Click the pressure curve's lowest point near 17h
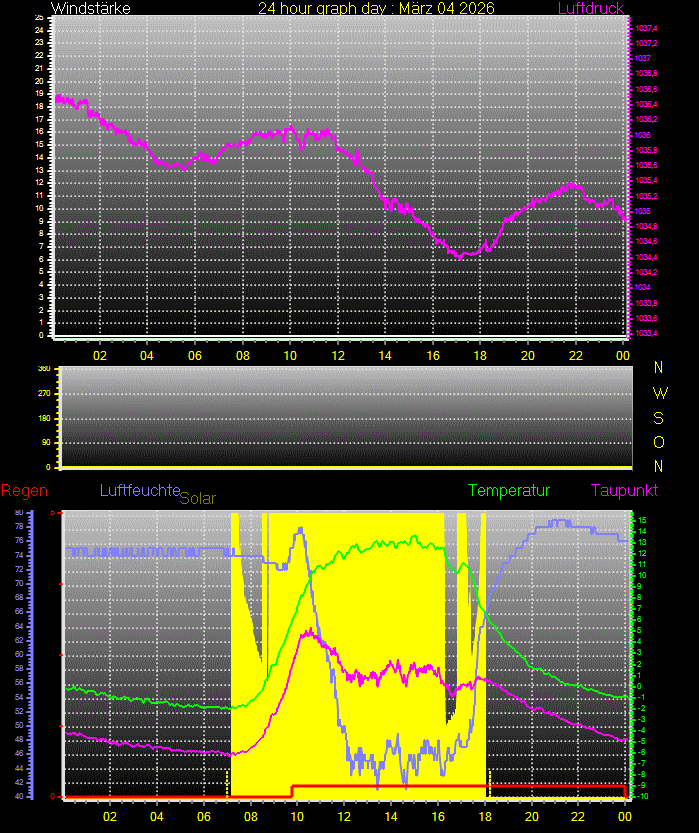 tap(461, 257)
